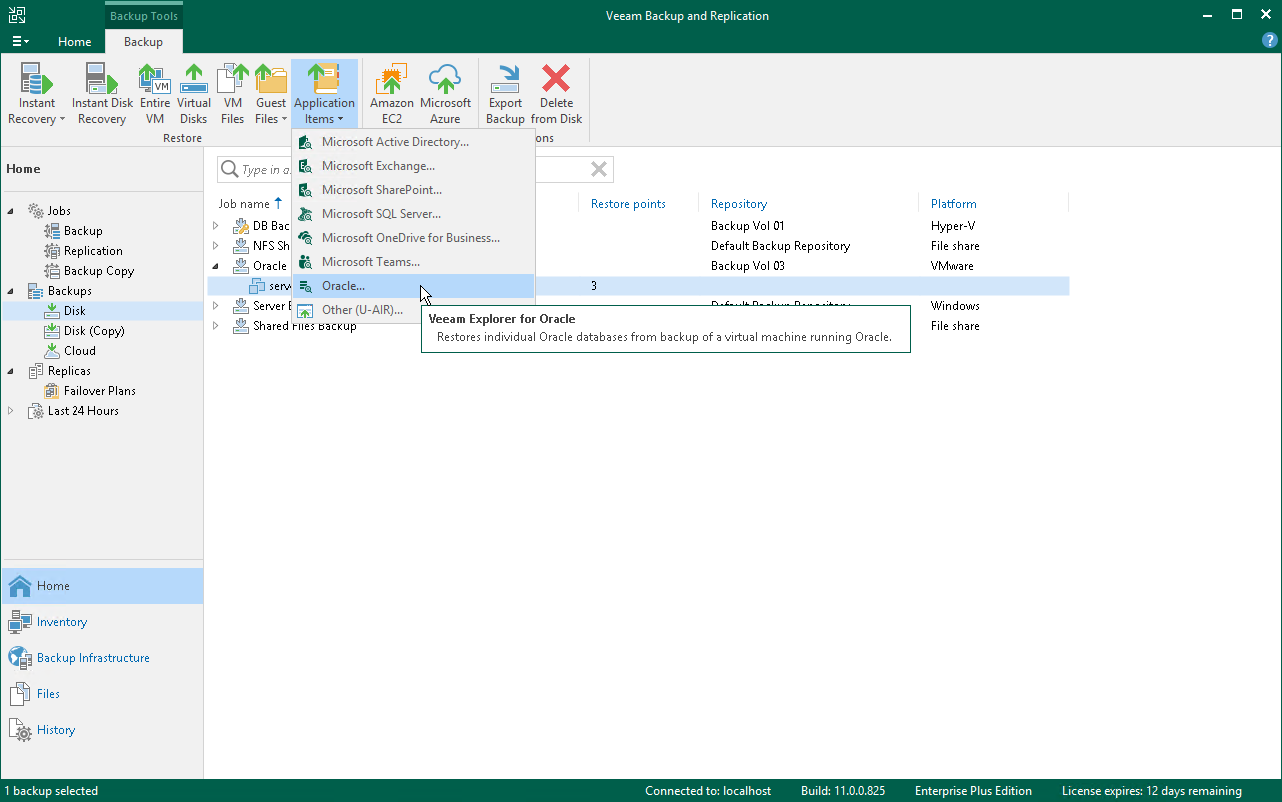Select Microsoft SQL Server menu entry
Image resolution: width=1282 pixels, height=802 pixels.
380,214
